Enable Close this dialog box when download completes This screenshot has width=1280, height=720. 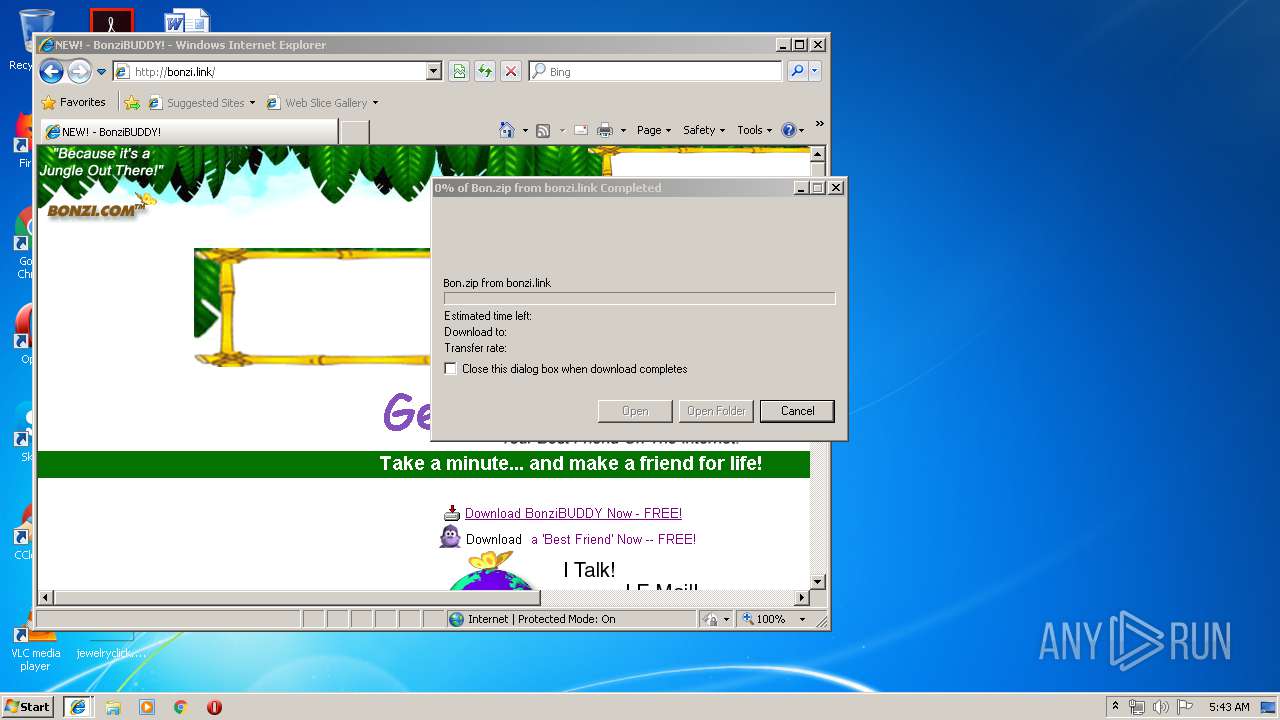451,369
